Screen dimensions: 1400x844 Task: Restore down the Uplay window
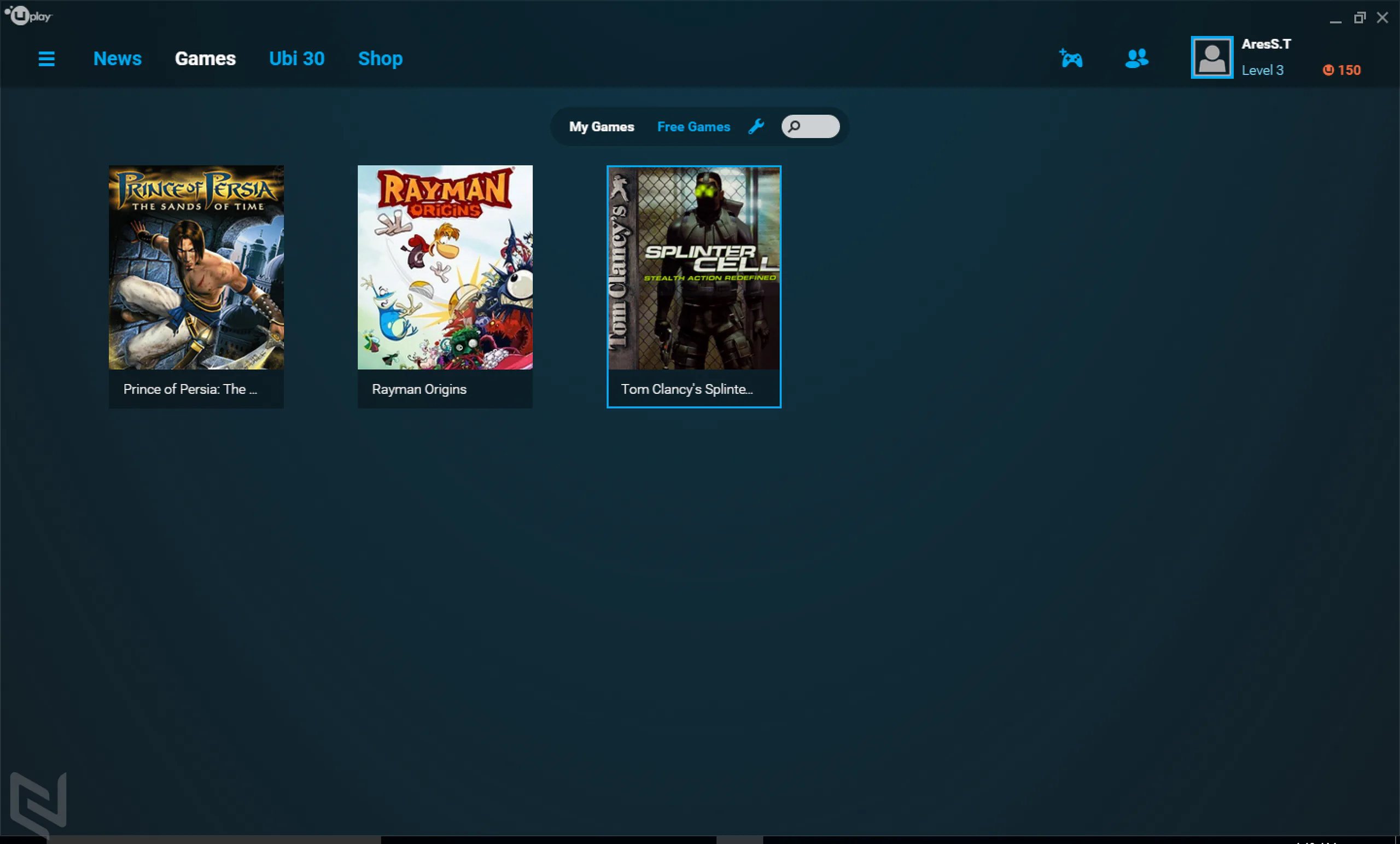1359,18
